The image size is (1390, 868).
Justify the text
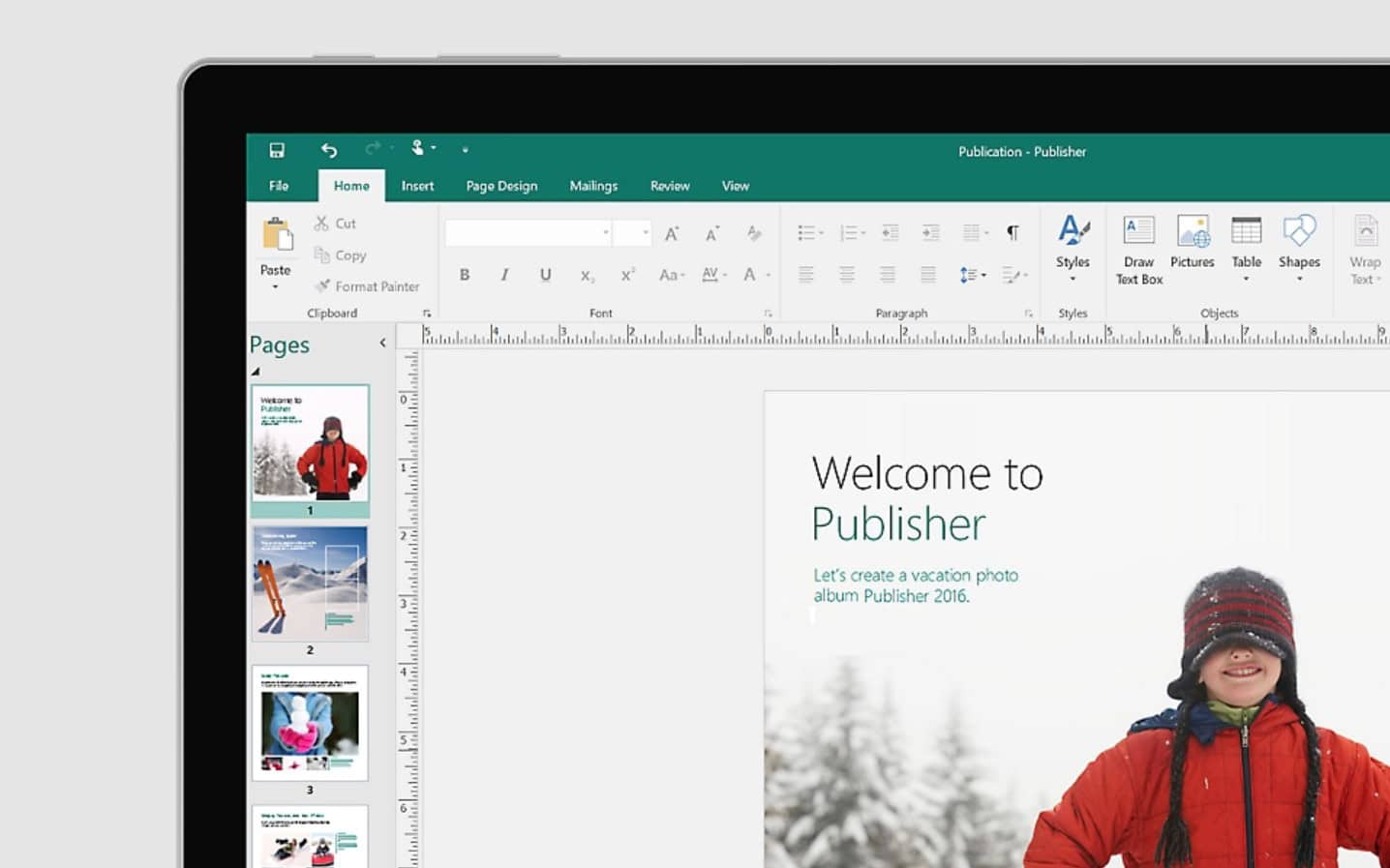[x=928, y=275]
